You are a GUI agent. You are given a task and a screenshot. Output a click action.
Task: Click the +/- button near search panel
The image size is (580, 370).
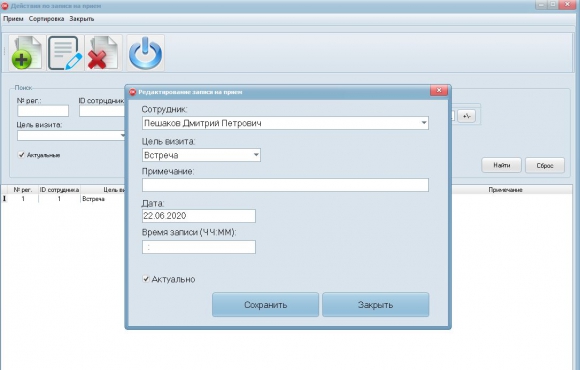point(466,116)
